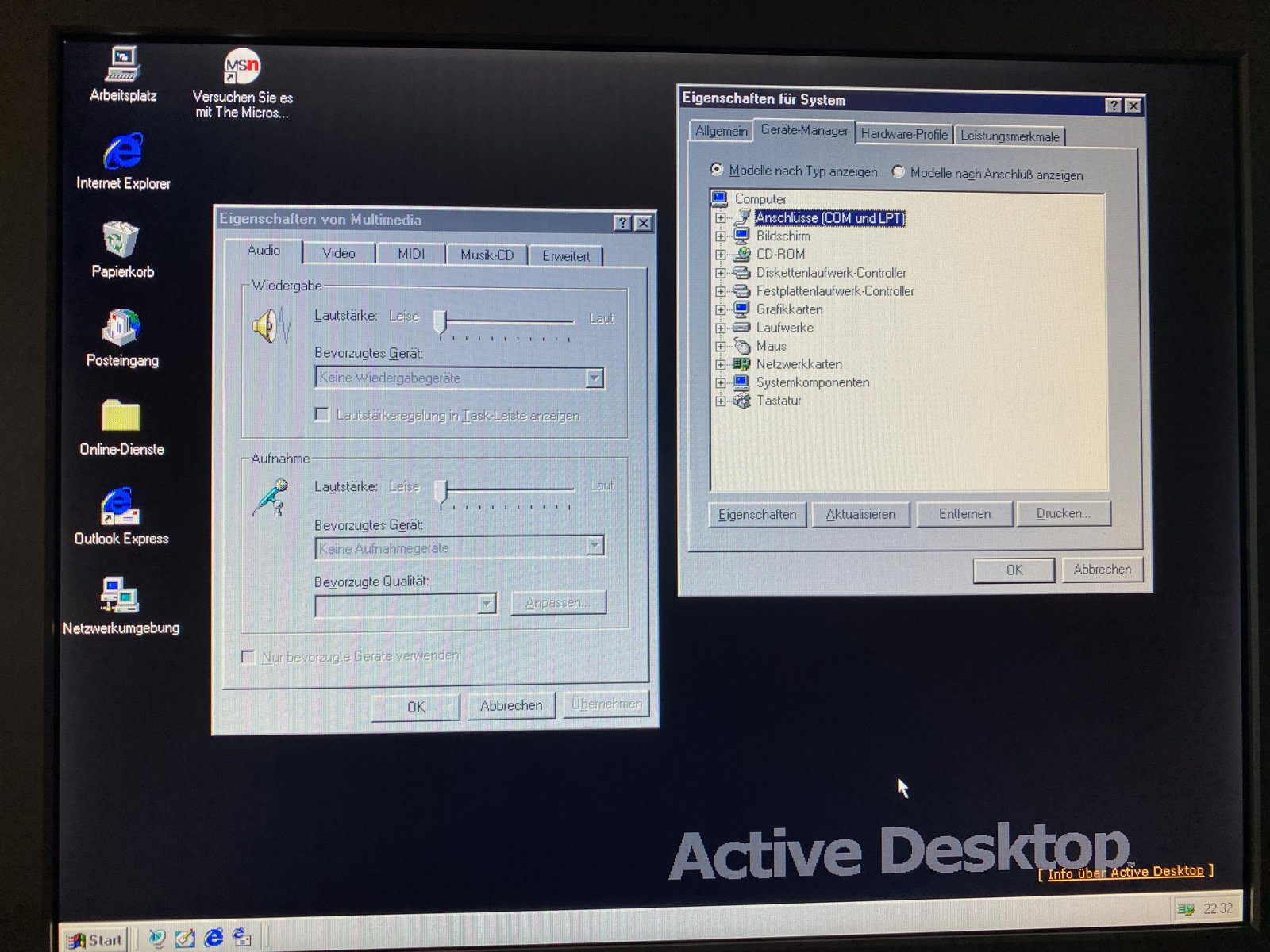
Task: Switch to the Video tab
Action: pyautogui.click(x=338, y=253)
